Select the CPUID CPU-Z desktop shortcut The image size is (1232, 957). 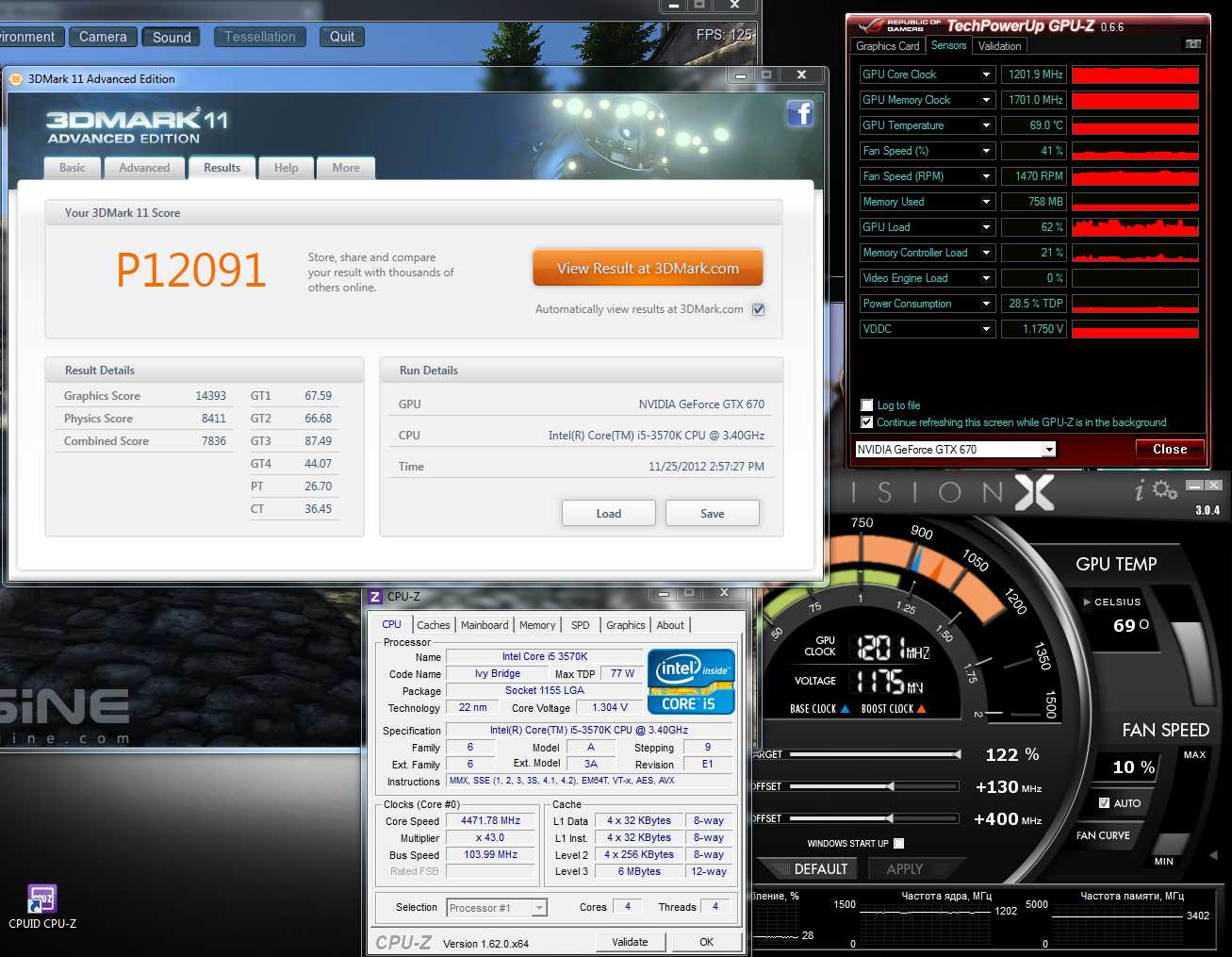tap(42, 906)
